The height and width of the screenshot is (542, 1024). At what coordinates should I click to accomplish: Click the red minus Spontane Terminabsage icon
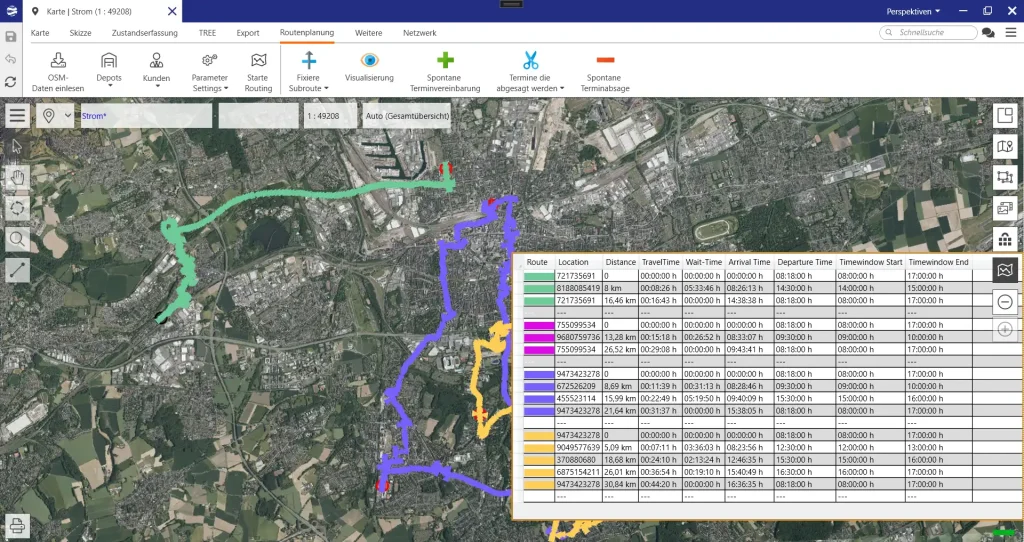[605, 60]
